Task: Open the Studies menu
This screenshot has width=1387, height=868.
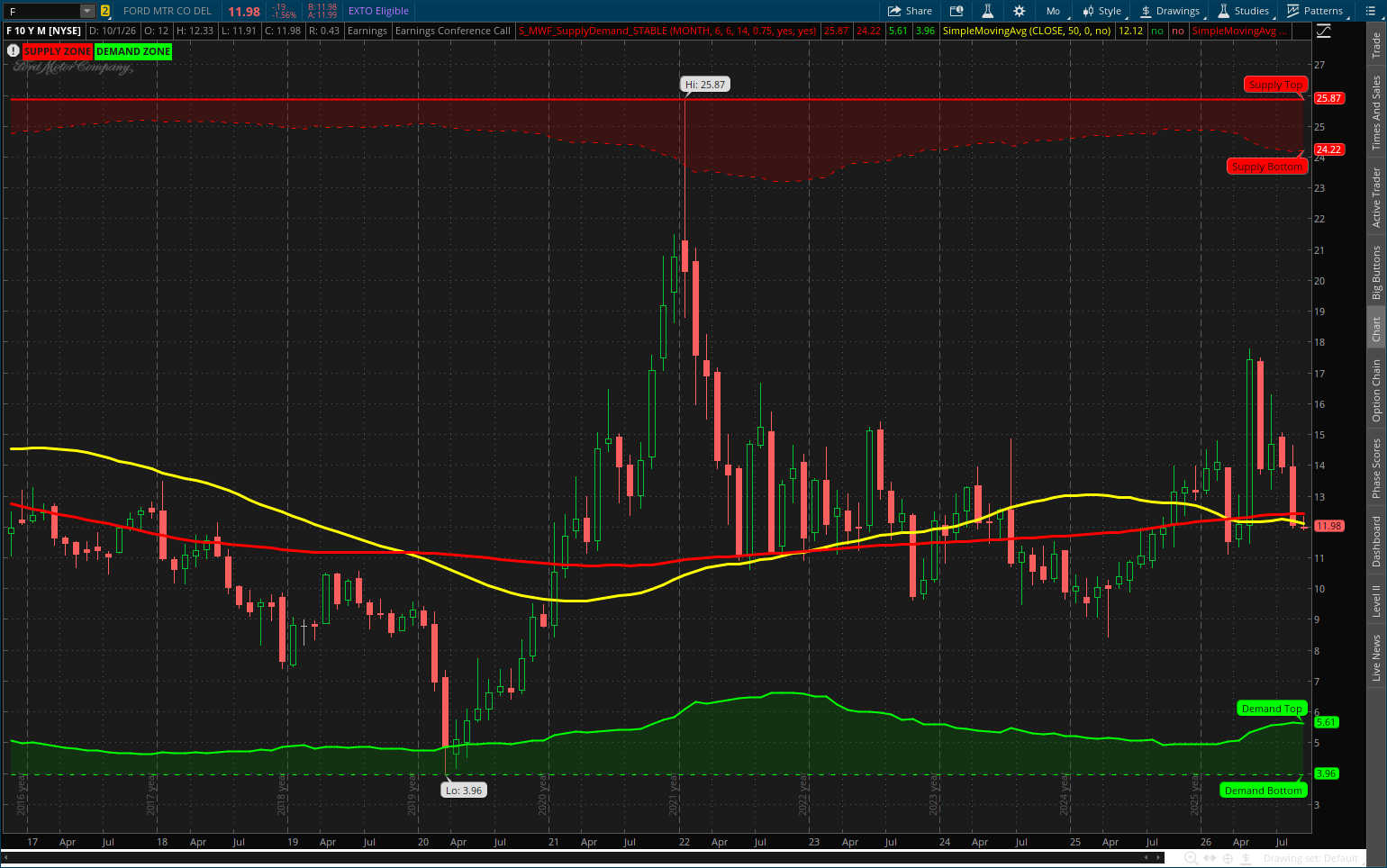Action: [1244, 11]
